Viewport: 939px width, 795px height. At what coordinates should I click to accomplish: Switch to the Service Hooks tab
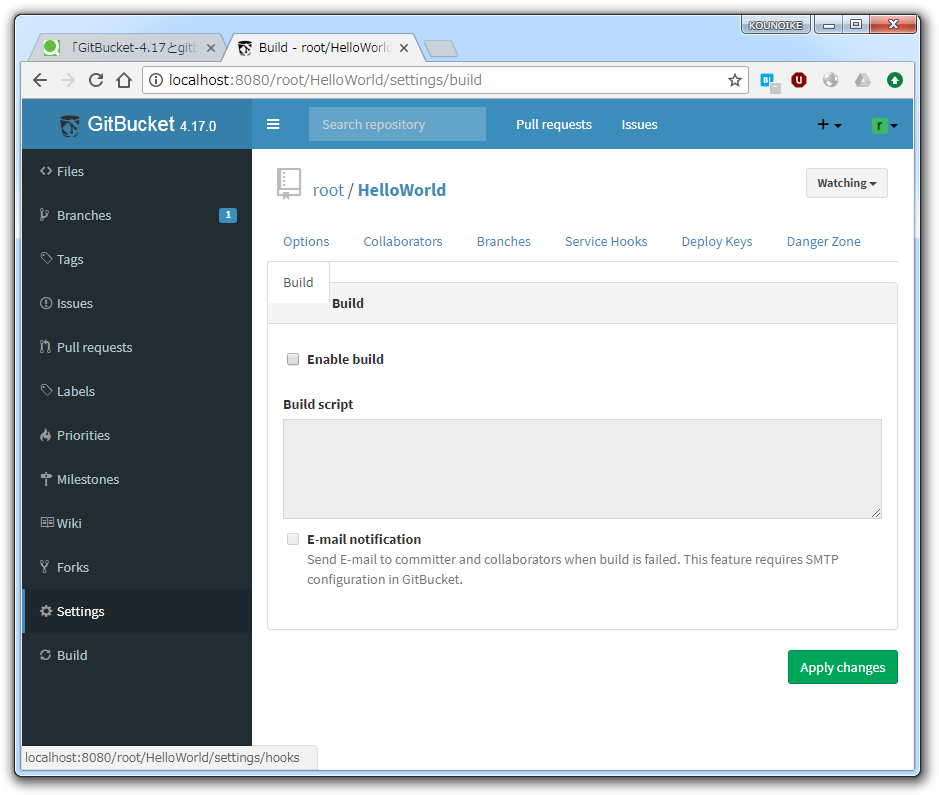pos(606,241)
